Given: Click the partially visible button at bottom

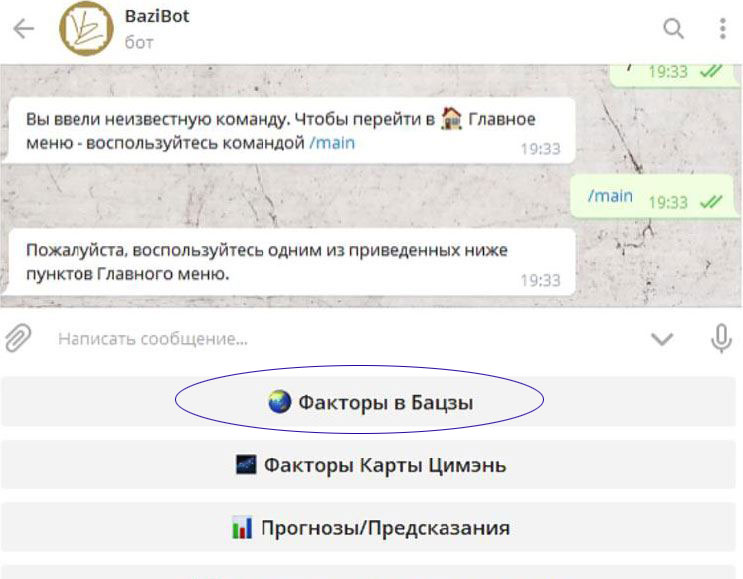Looking at the screenshot, I should click(x=371, y=573).
